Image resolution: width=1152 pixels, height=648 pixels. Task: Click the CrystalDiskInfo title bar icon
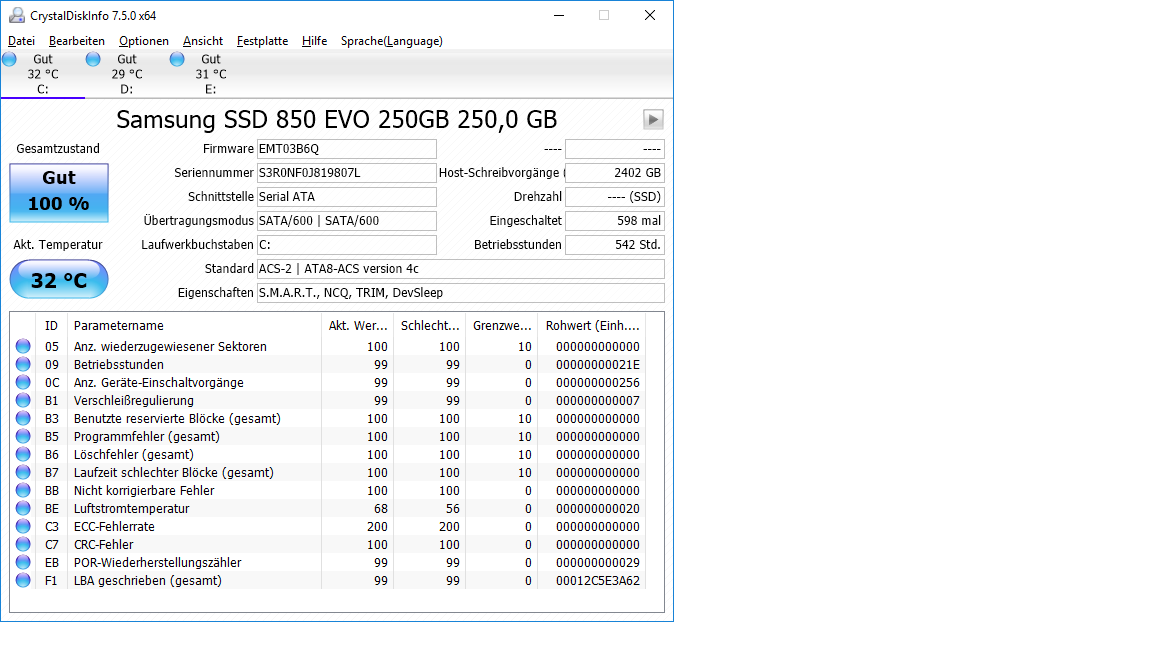16,15
